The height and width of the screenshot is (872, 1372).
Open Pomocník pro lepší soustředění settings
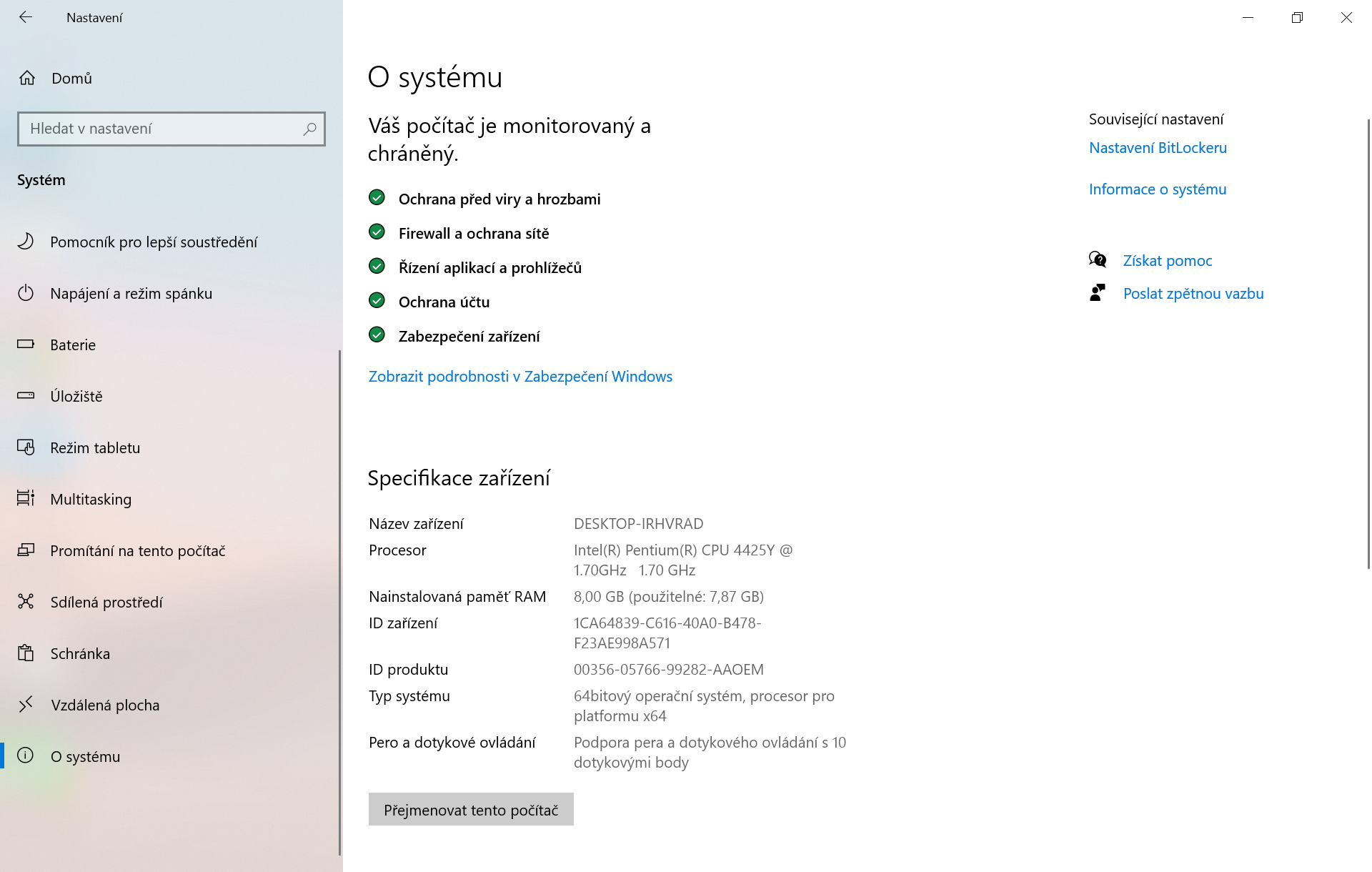point(154,242)
